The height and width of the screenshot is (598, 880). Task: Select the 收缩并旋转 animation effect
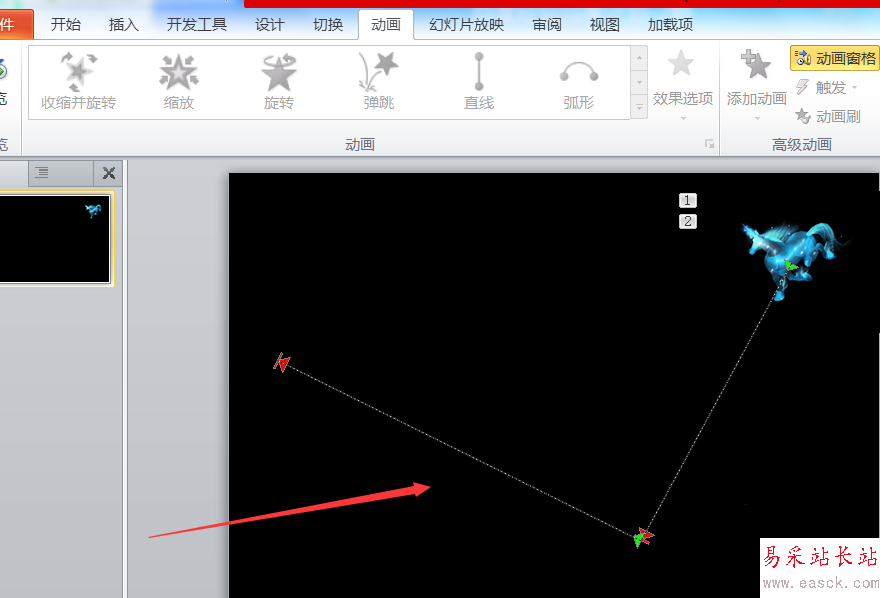coord(79,82)
